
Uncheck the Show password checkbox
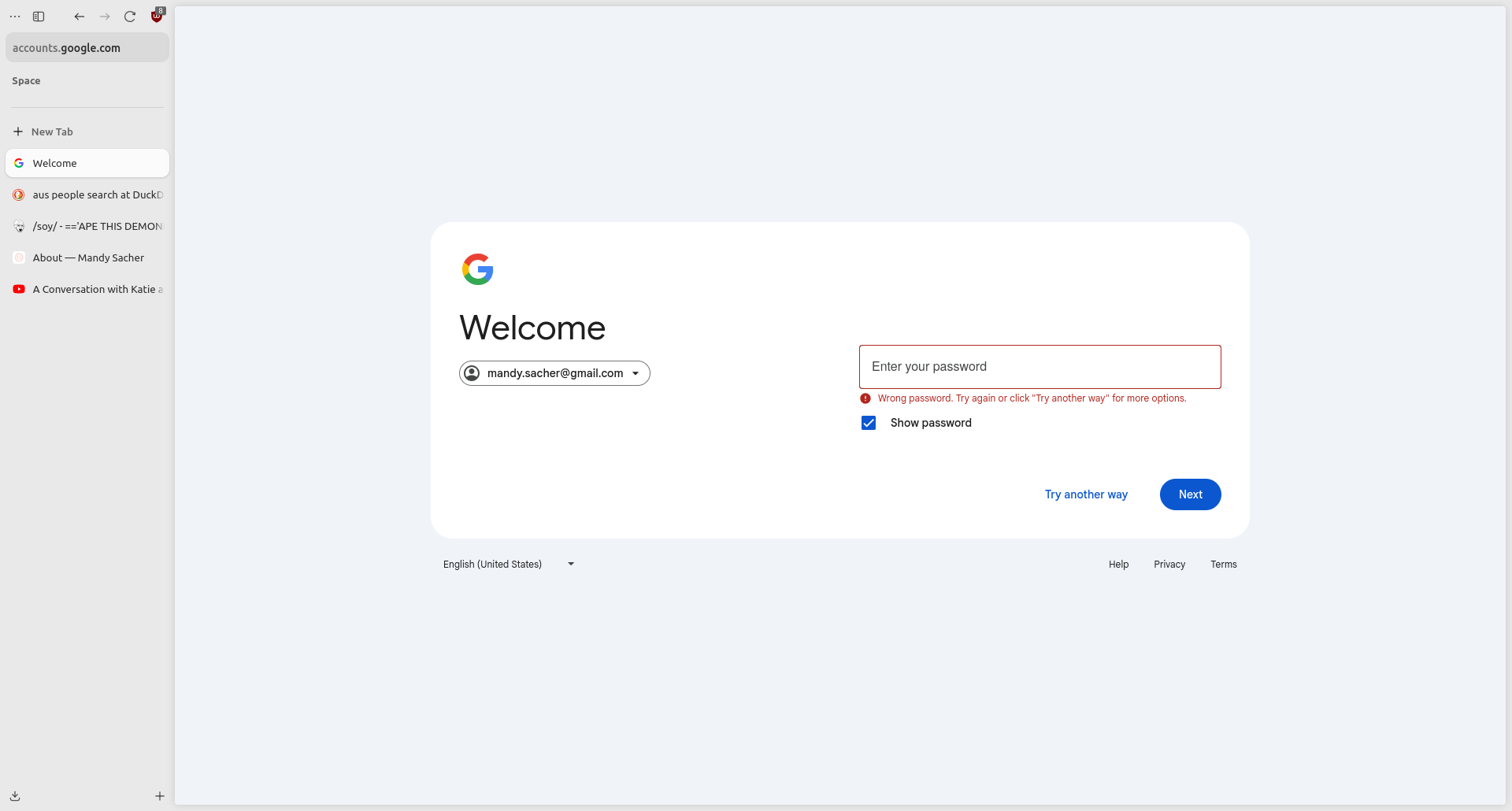[x=869, y=423]
